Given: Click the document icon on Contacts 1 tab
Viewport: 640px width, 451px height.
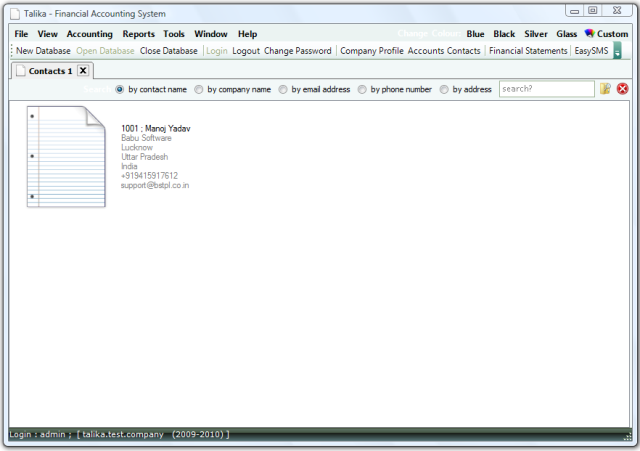Looking at the screenshot, I should tap(20, 71).
